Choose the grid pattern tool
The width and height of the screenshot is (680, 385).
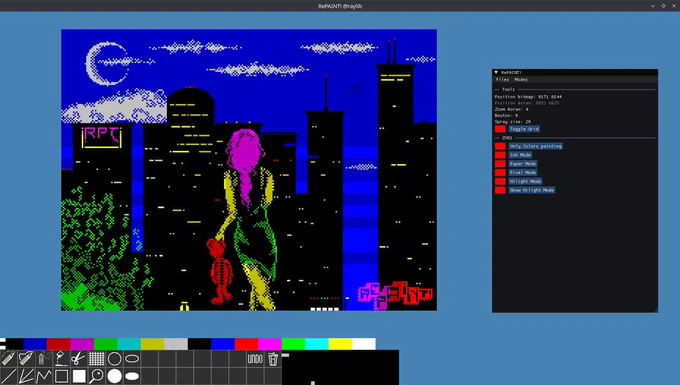coord(96,359)
